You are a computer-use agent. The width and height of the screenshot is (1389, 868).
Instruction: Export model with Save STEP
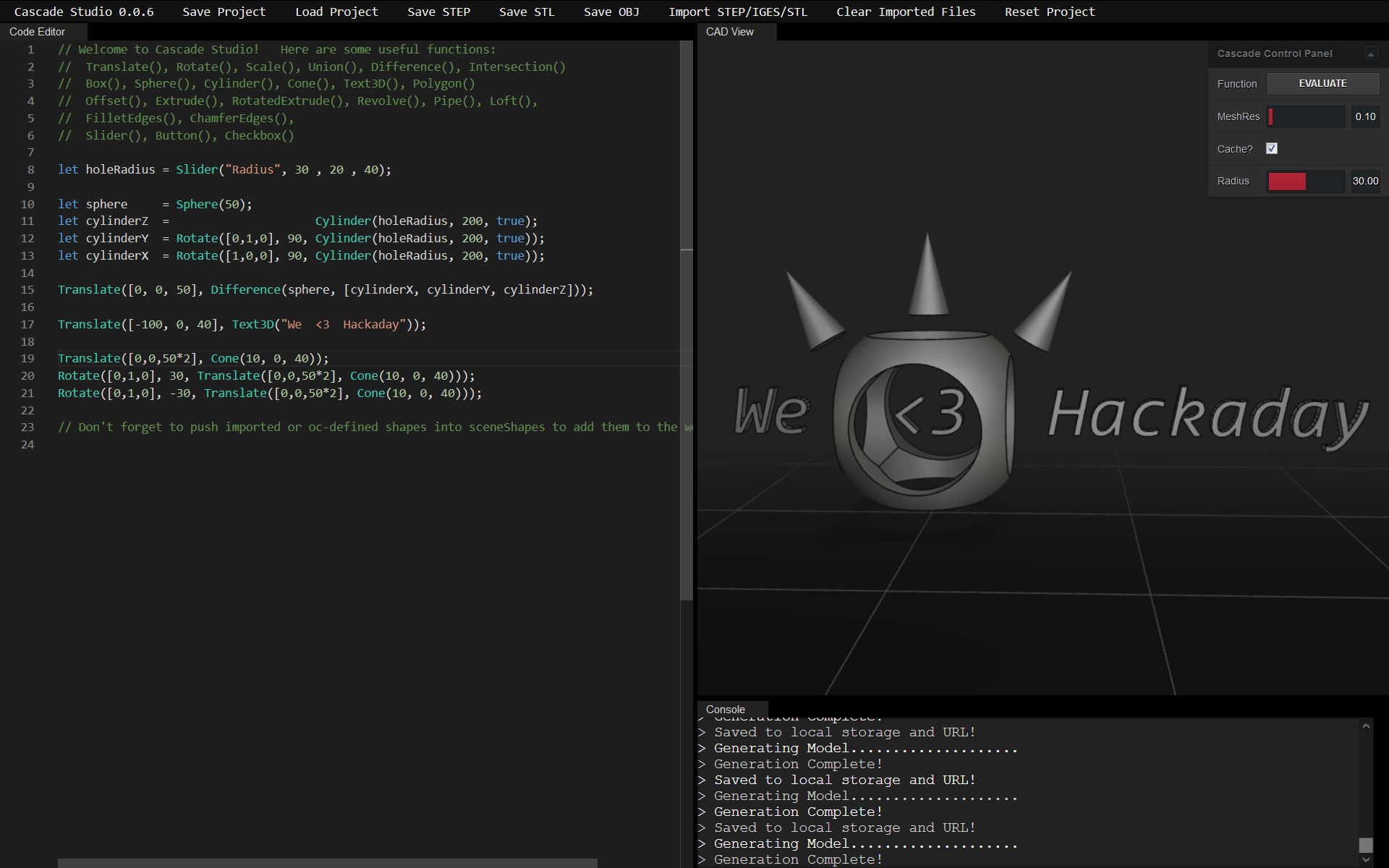coord(438,12)
